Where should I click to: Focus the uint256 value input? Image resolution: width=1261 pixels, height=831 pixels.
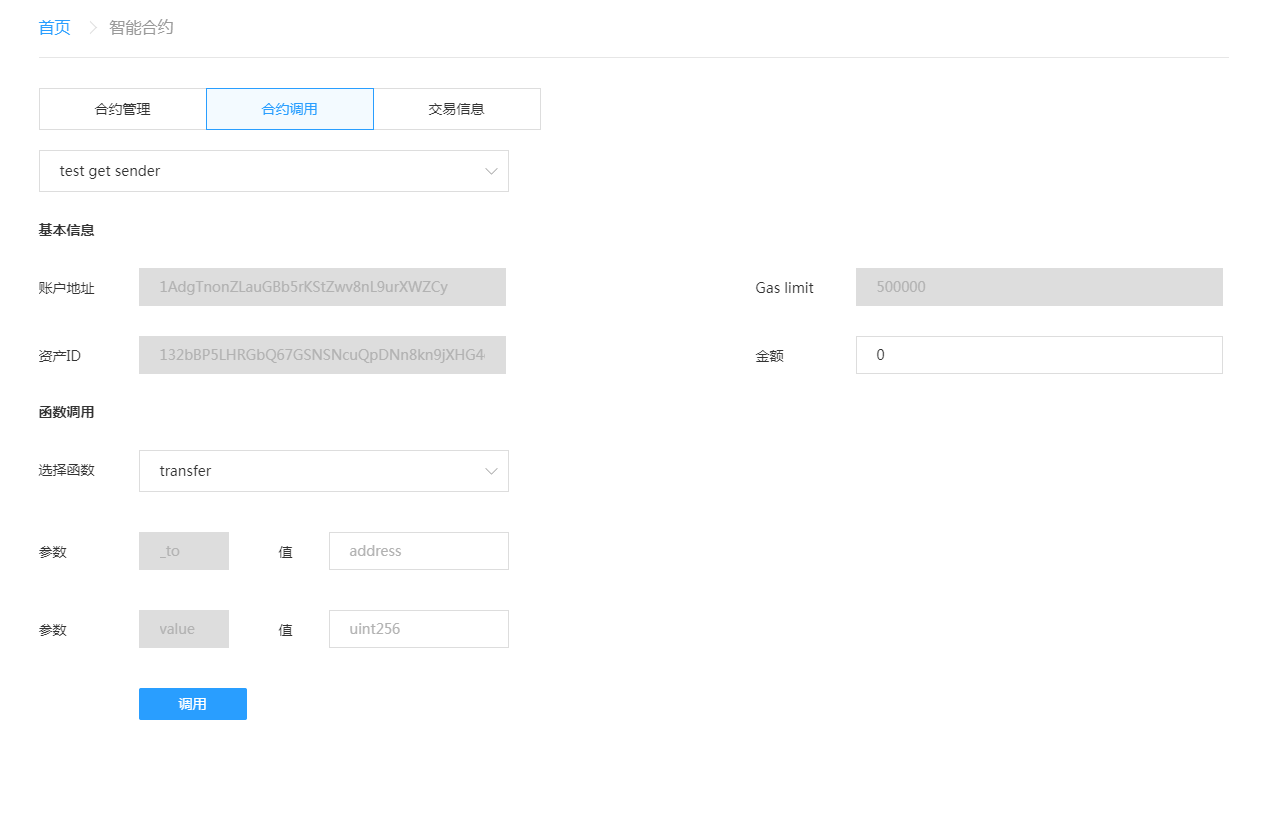tap(418, 629)
